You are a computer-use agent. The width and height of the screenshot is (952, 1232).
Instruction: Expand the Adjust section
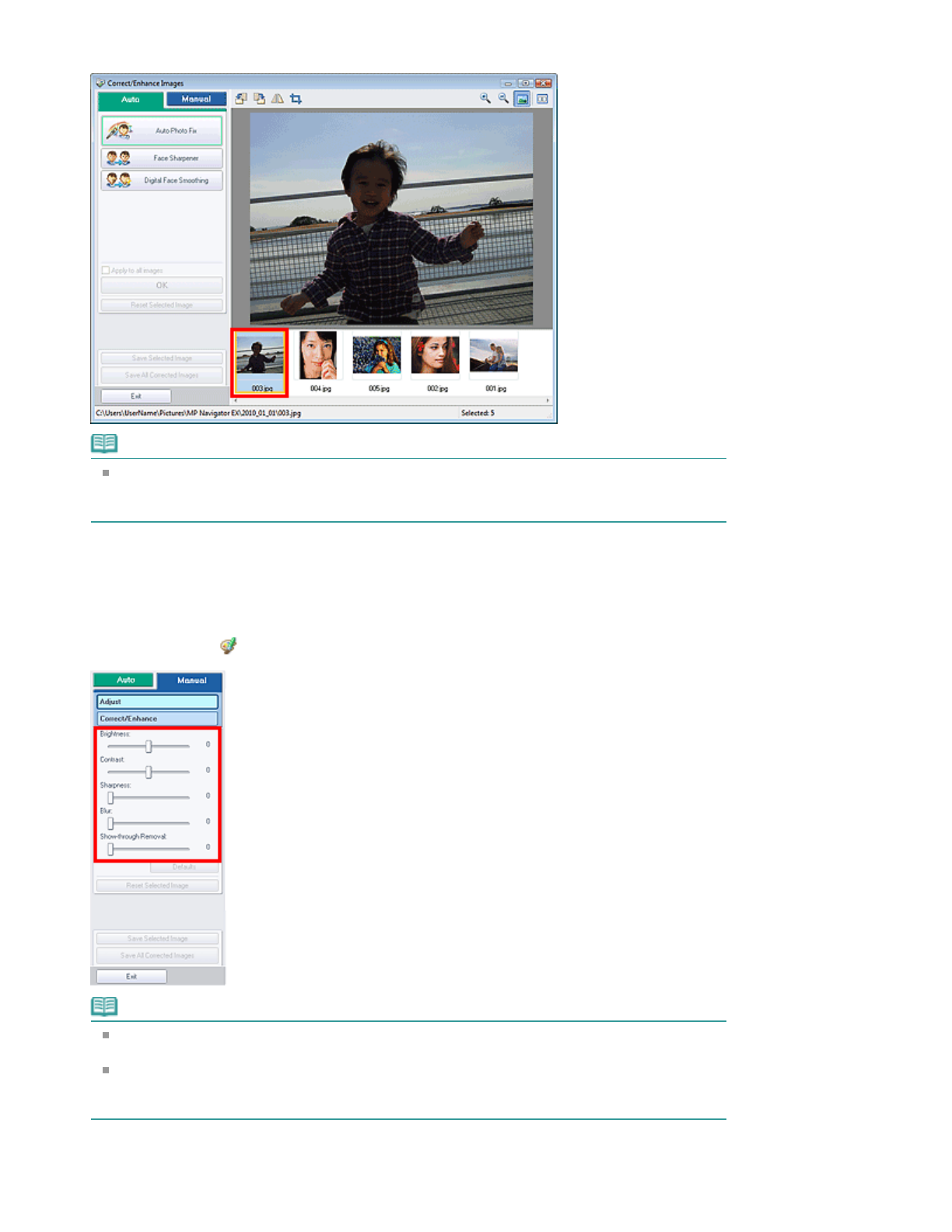[157, 702]
